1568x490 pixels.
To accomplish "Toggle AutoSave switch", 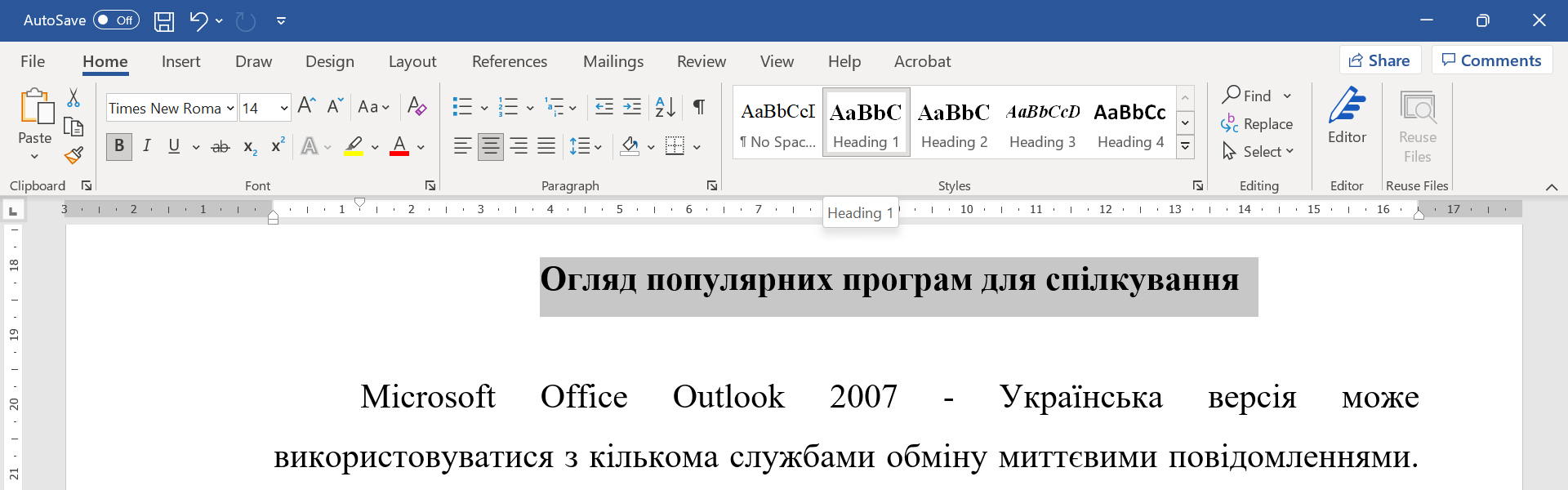I will 116,20.
